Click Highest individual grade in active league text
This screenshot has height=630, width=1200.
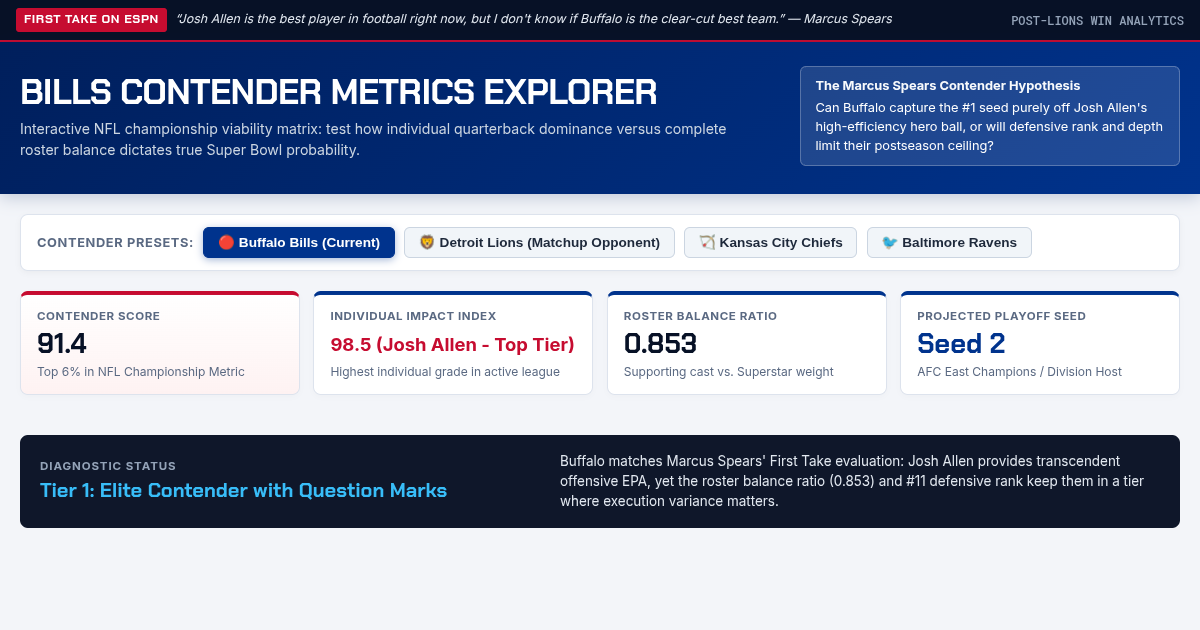pos(445,372)
